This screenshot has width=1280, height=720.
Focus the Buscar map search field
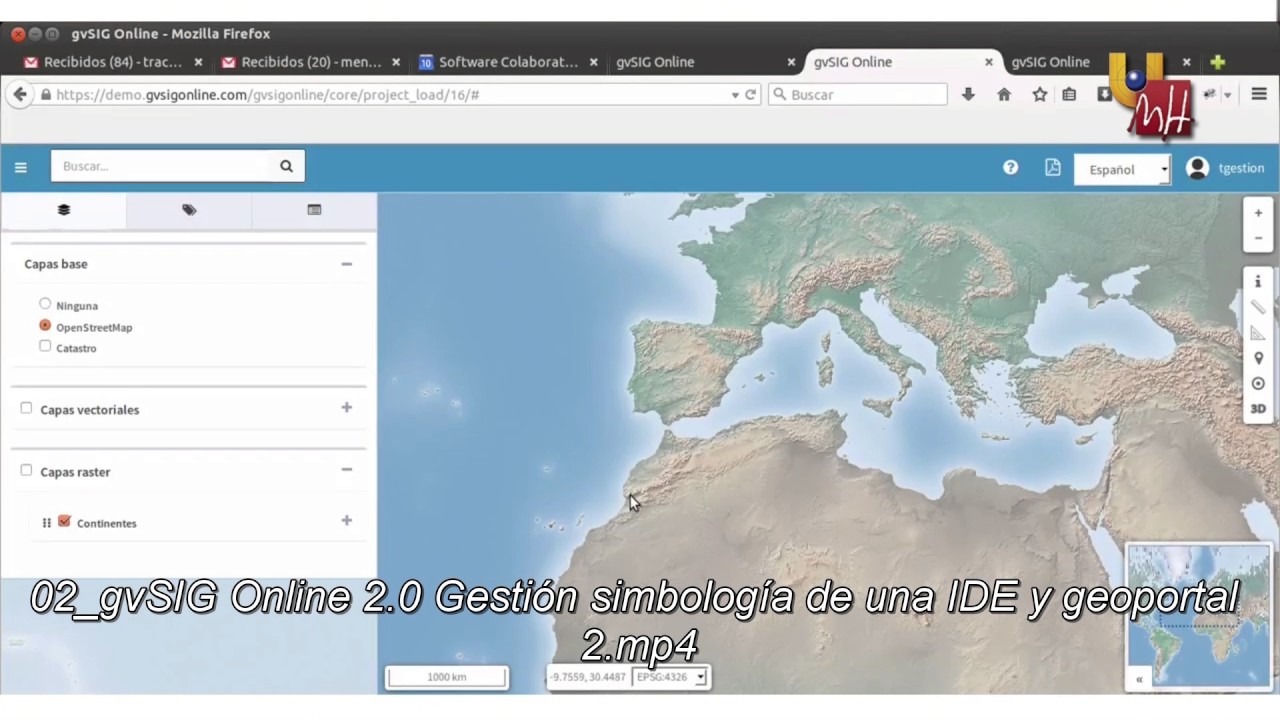160,166
